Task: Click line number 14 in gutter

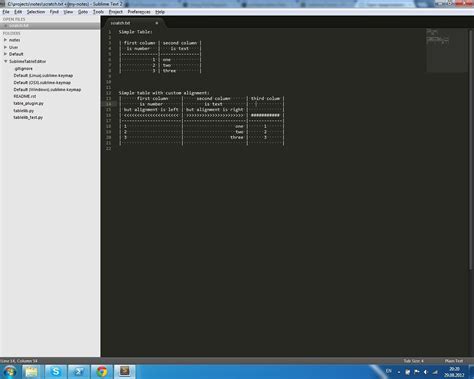Action: pyautogui.click(x=108, y=104)
